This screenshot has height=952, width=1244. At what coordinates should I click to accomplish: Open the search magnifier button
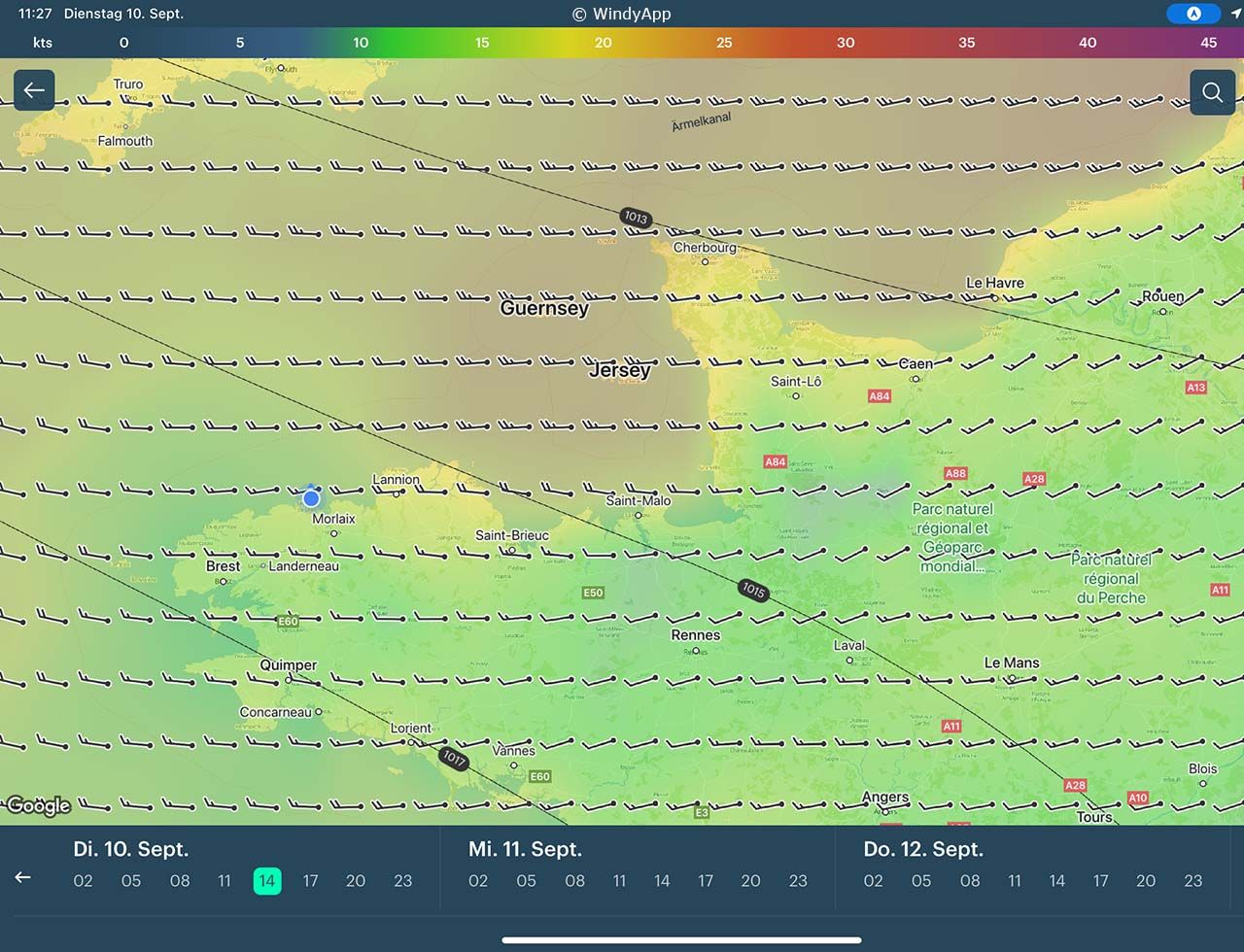(1212, 92)
